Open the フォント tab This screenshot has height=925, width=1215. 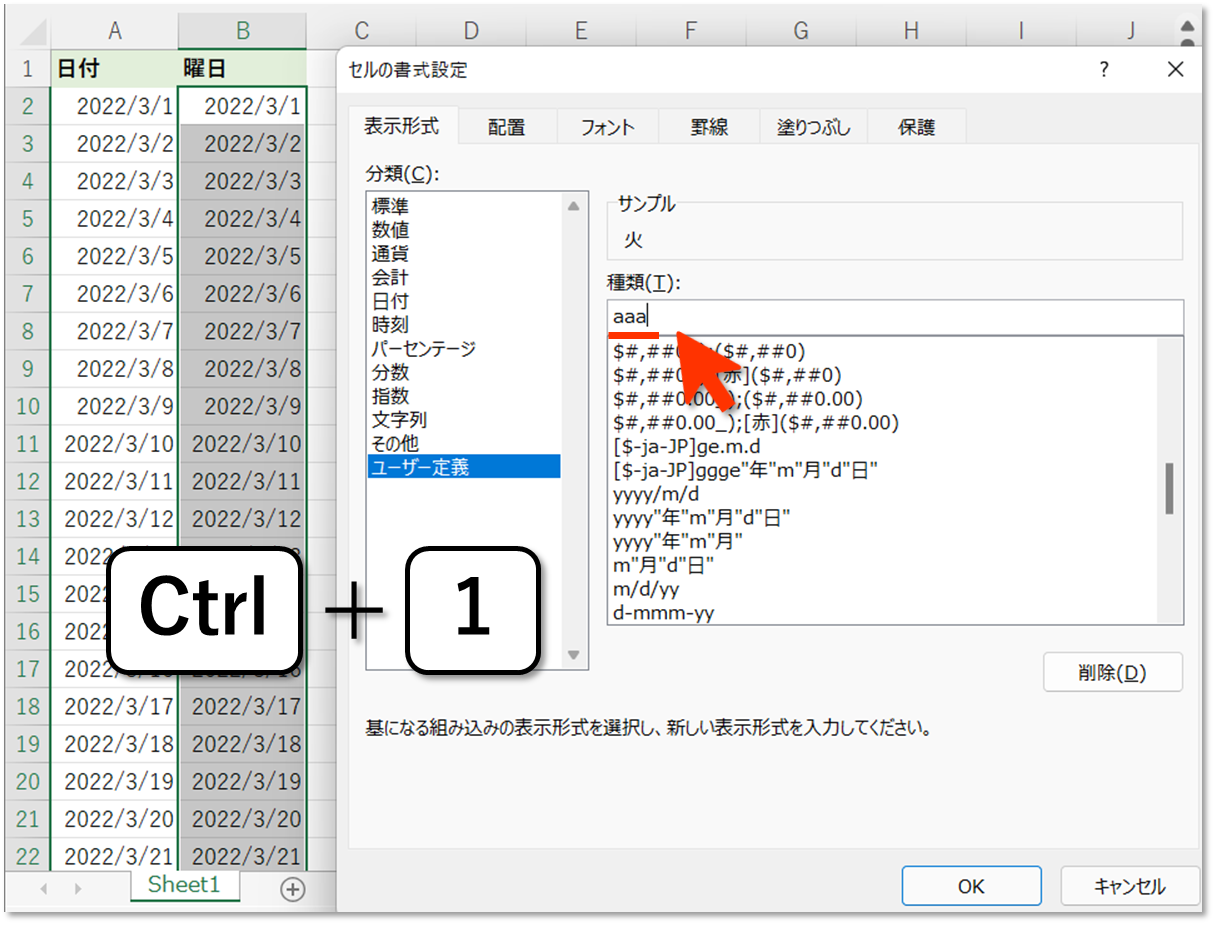point(608,127)
